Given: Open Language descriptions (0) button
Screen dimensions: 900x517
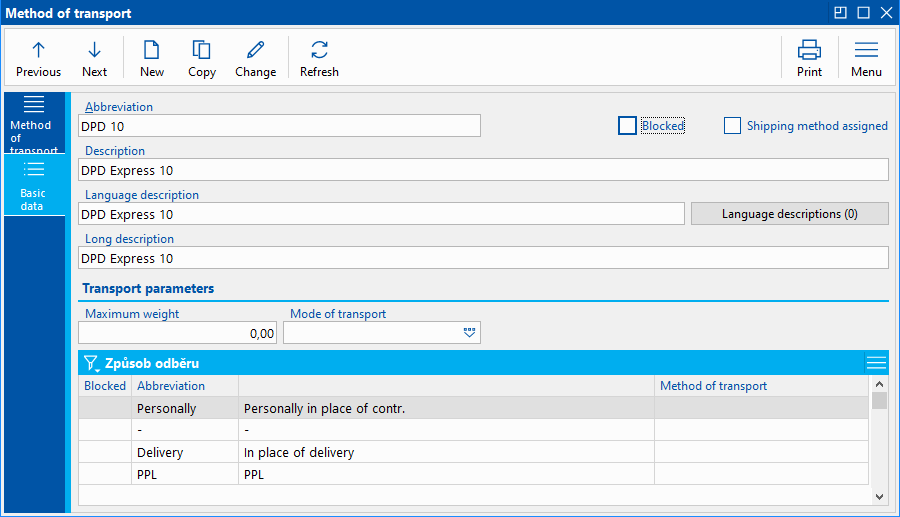Looking at the screenshot, I should tap(790, 213).
